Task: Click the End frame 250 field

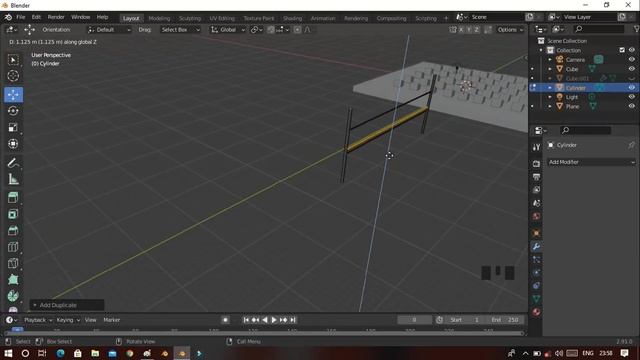Action: coord(505,320)
